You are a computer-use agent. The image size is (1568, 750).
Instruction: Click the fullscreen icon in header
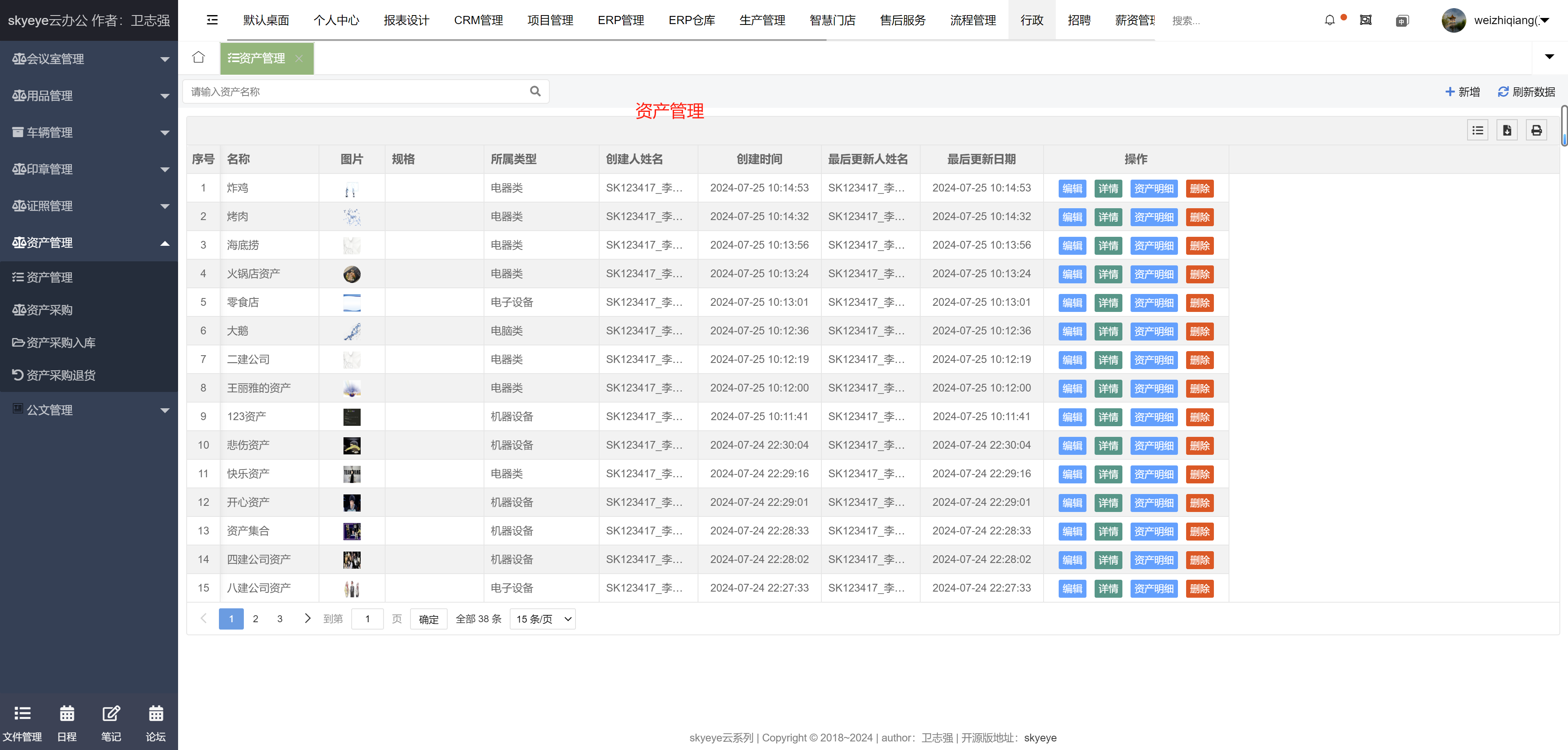tap(1366, 20)
